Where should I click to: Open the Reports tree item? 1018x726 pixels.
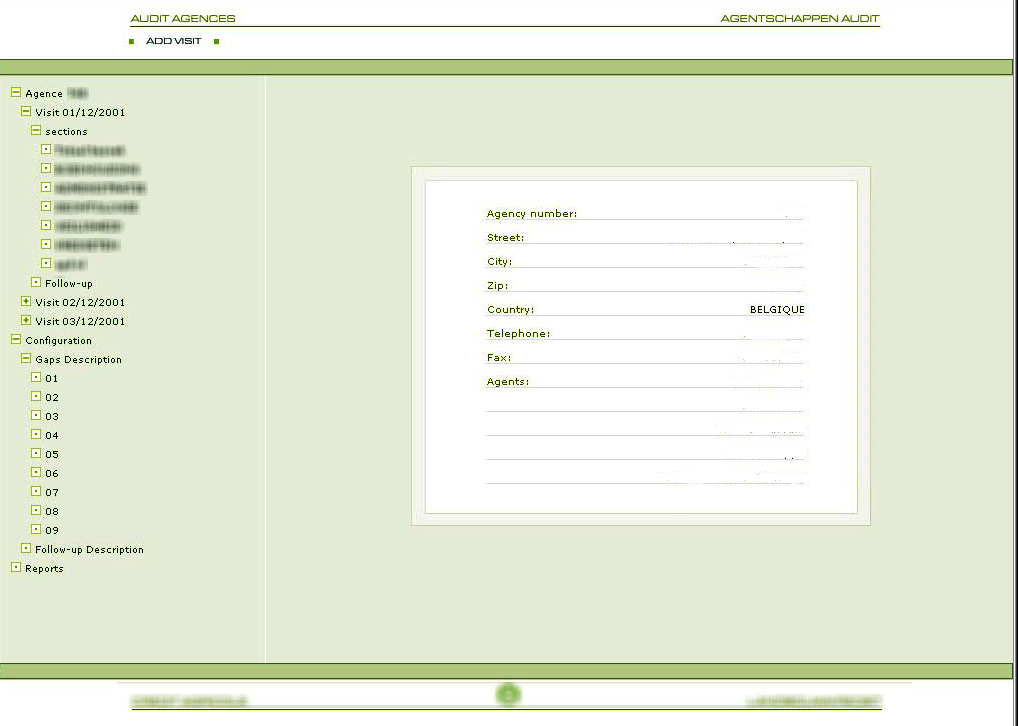coord(44,568)
